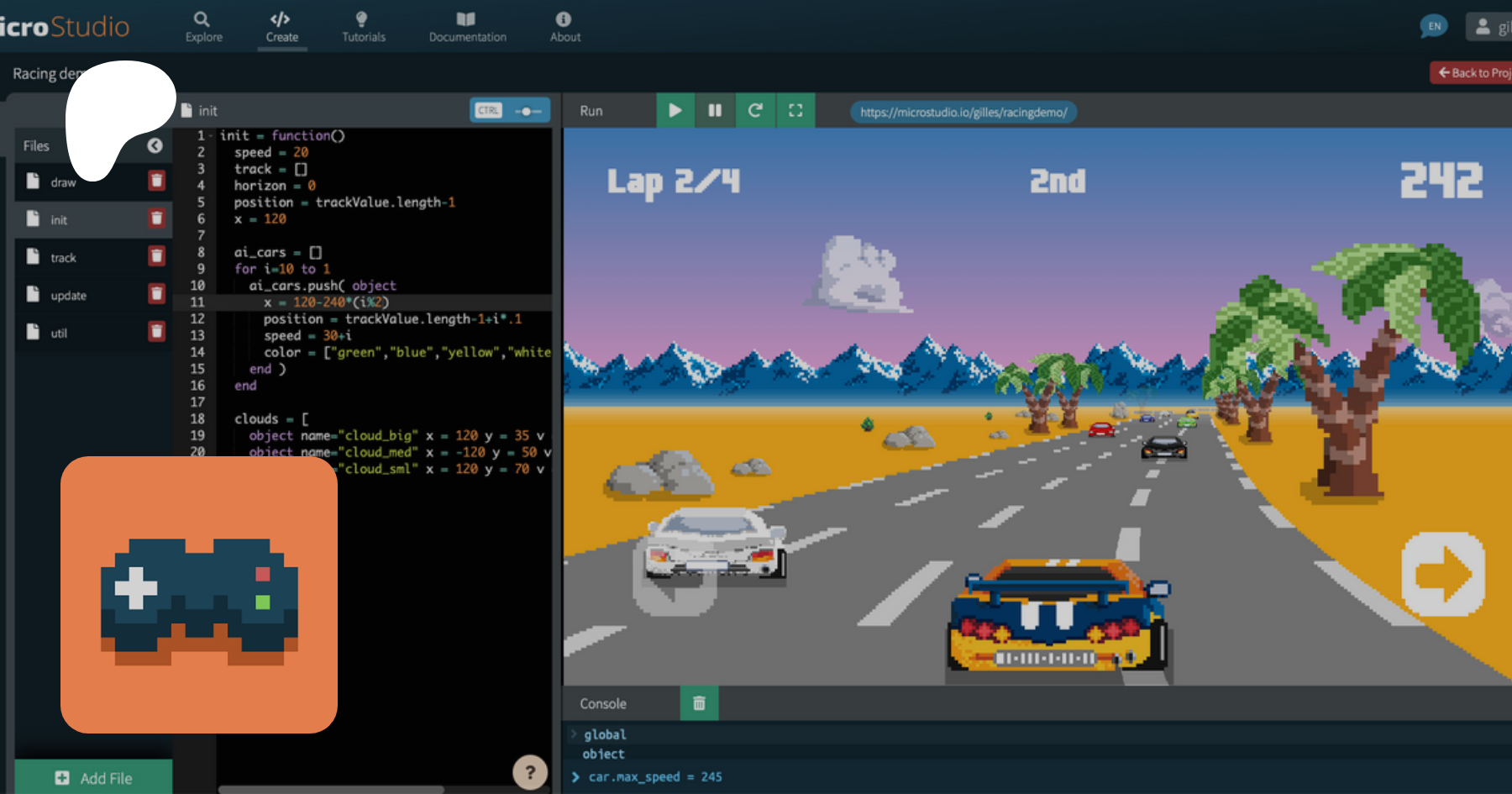Reload the game with restart icon
The width and height of the screenshot is (1512, 794).
[x=755, y=110]
